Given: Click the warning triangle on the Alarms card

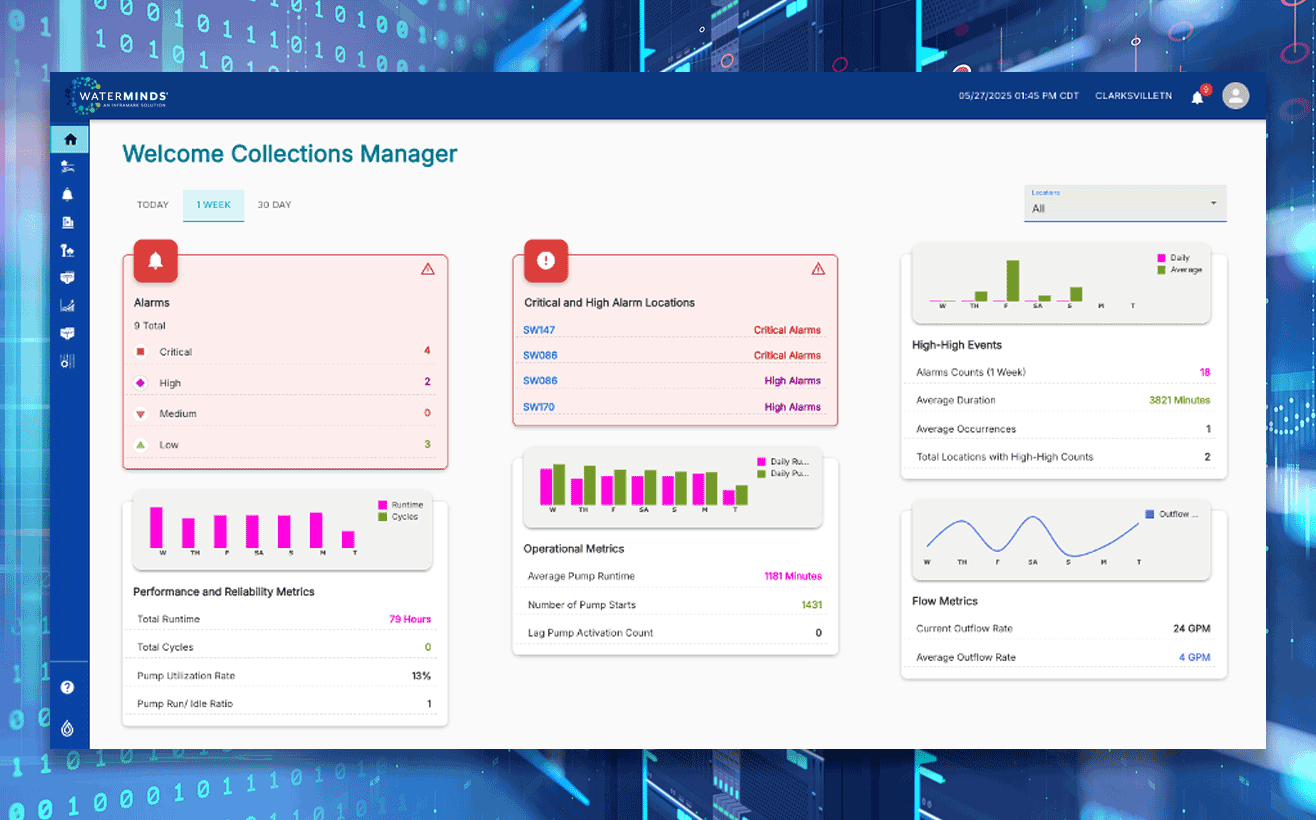Looking at the screenshot, I should tap(428, 269).
